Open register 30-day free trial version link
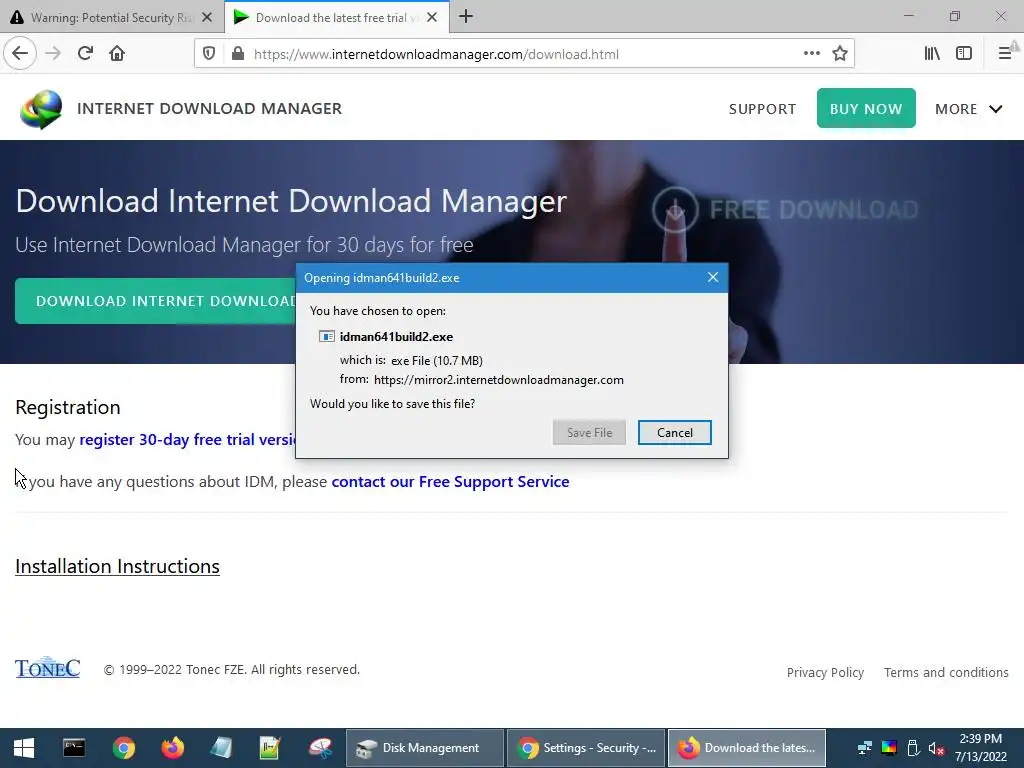The height and width of the screenshot is (768, 1024). point(187,440)
